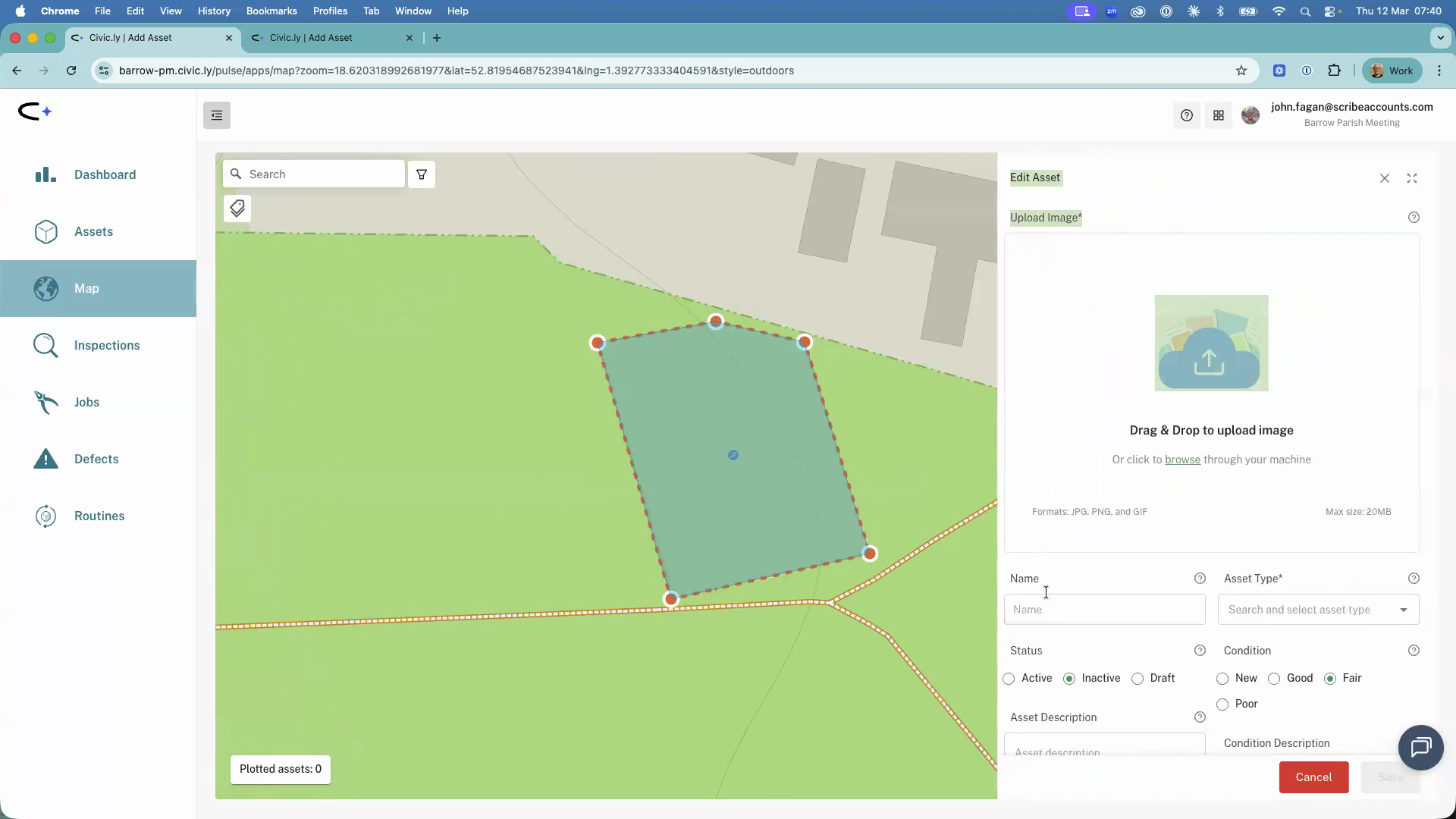
Task: Open the Dashboard panel
Action: click(x=105, y=174)
